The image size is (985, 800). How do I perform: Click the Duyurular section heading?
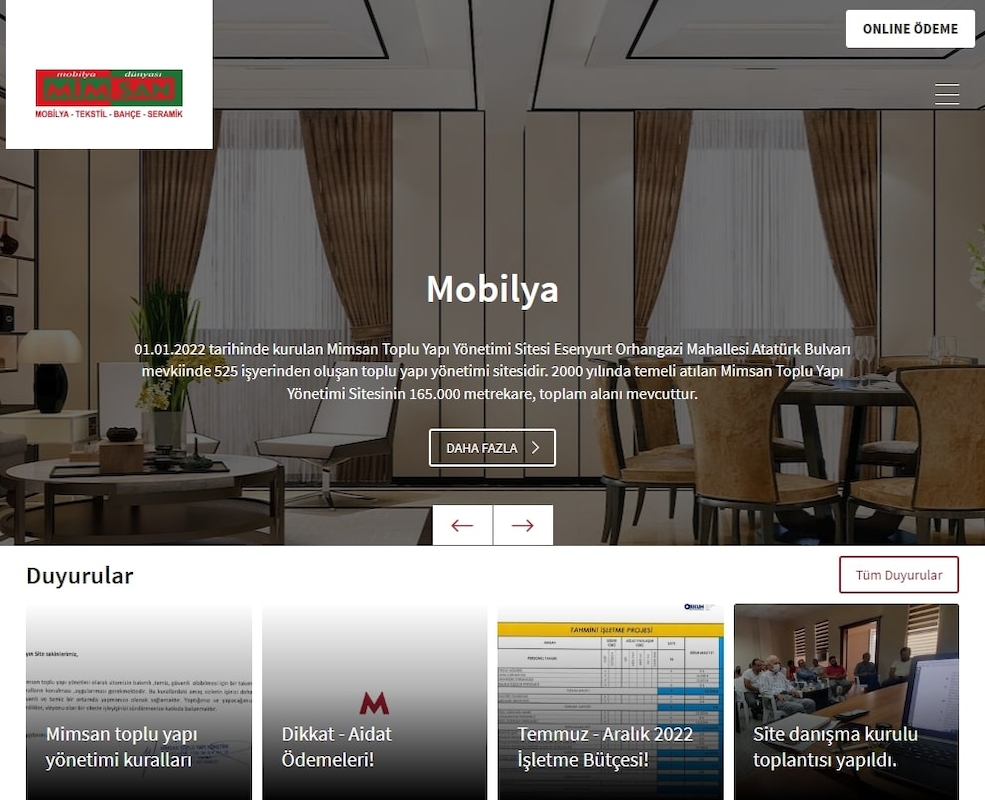pyautogui.click(x=80, y=576)
